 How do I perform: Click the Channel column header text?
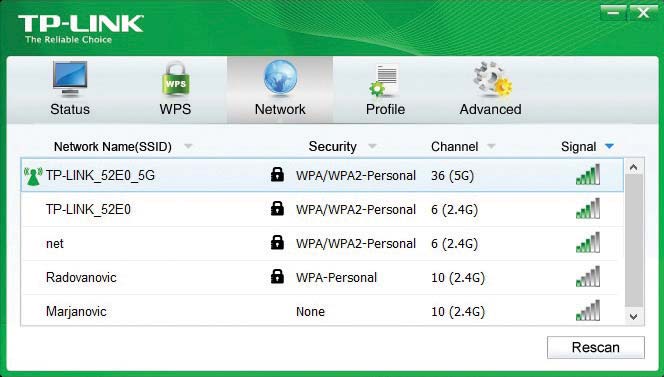[454, 147]
